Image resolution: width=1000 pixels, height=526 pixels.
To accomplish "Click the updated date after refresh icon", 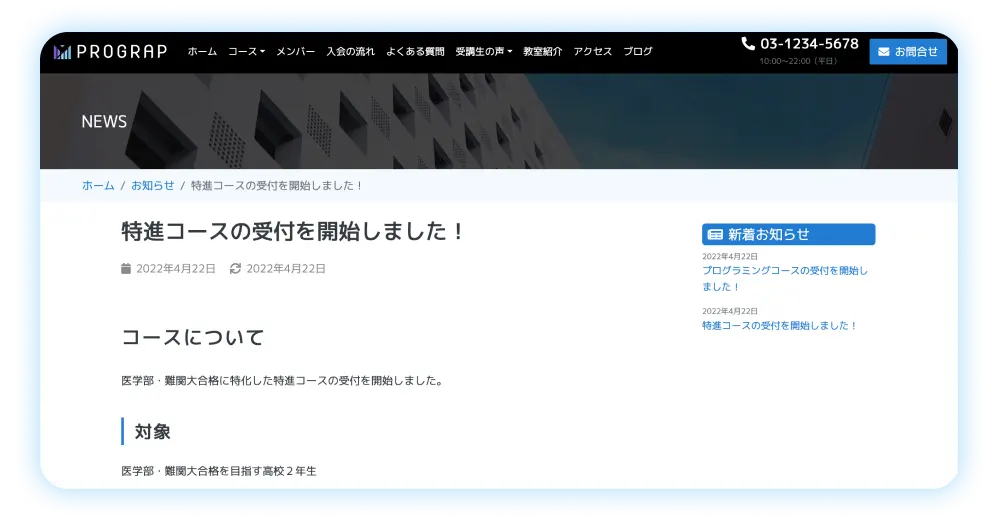I will [286, 268].
